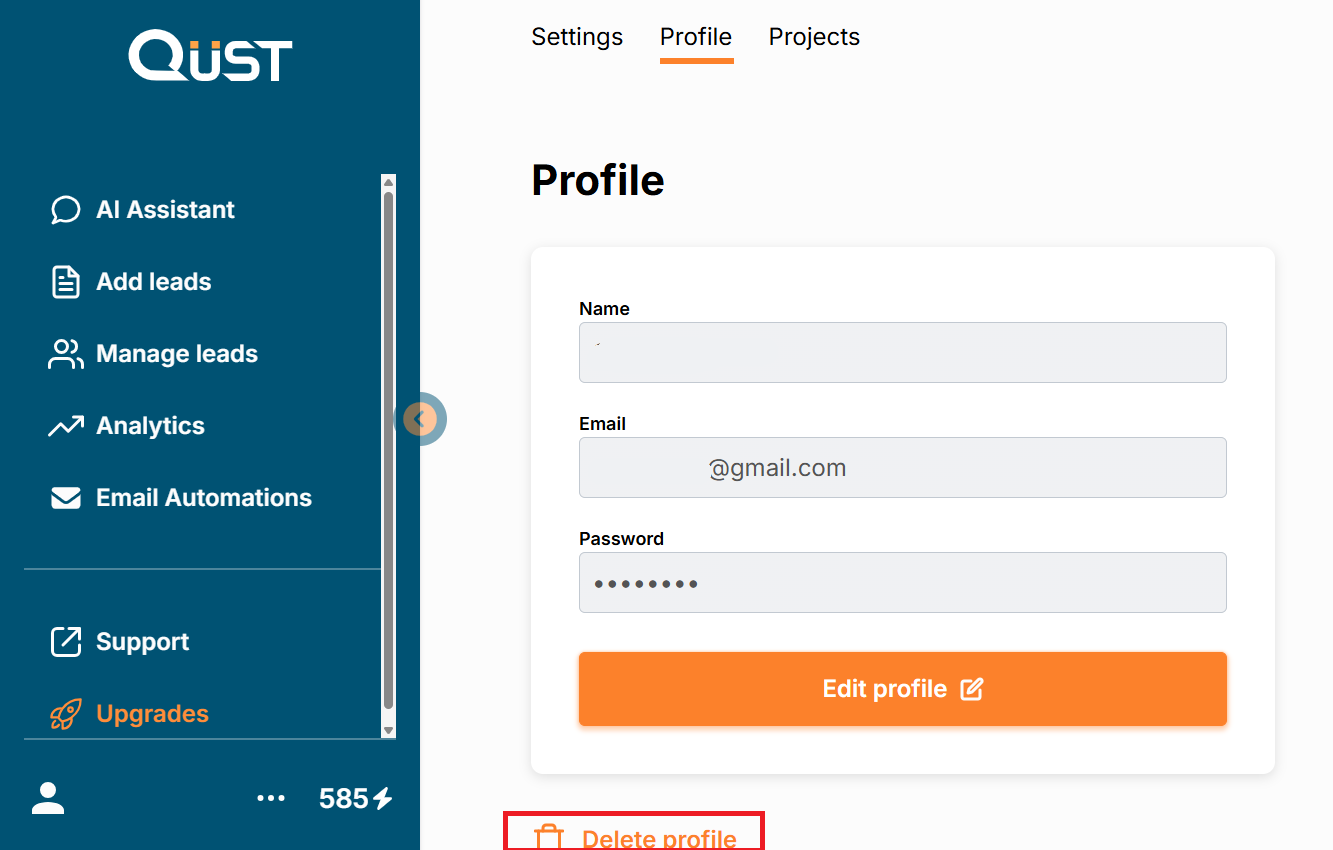The width and height of the screenshot is (1333, 850).
Task: Click the Email input field
Action: (902, 467)
